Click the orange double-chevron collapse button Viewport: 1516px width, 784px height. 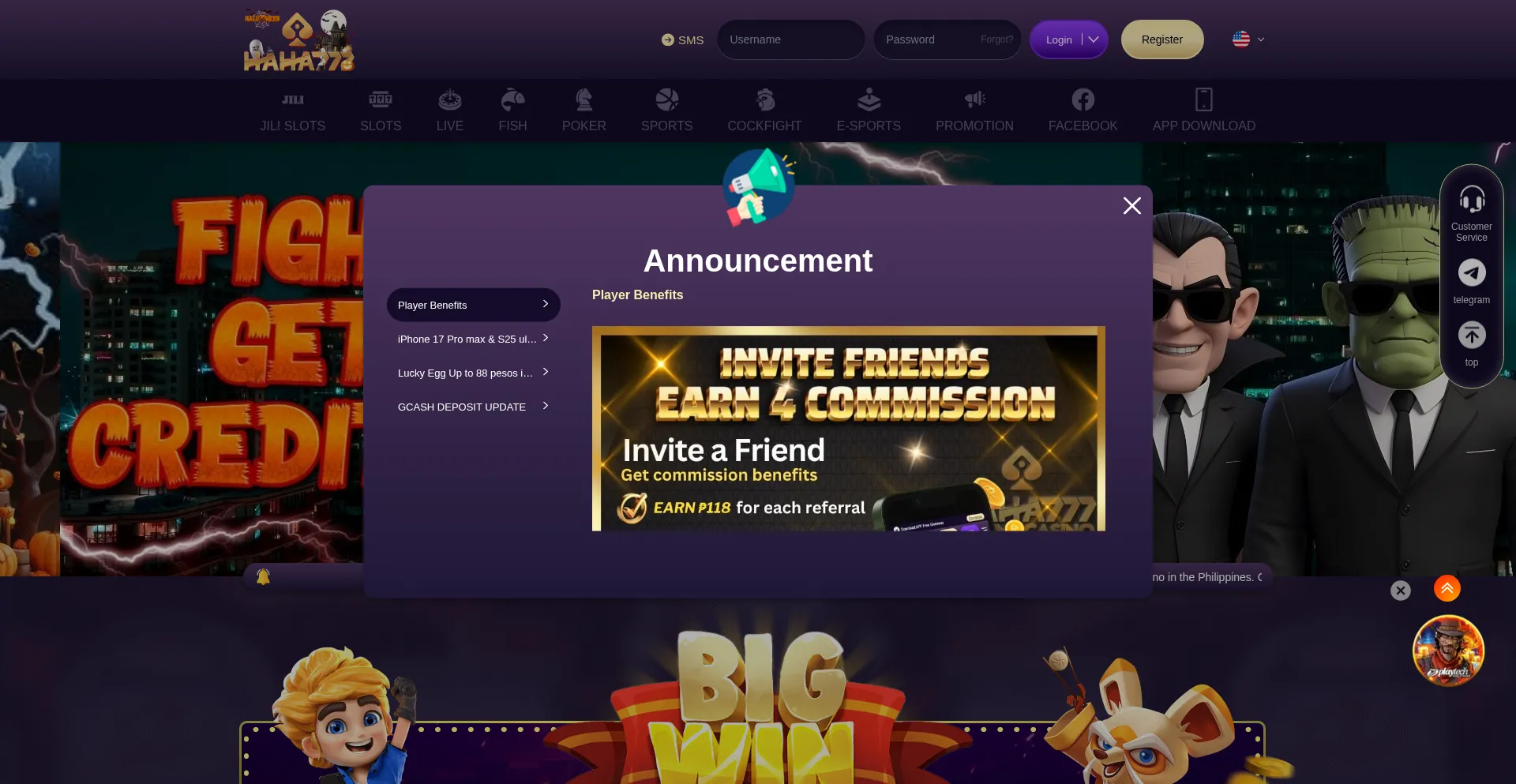1447,588
